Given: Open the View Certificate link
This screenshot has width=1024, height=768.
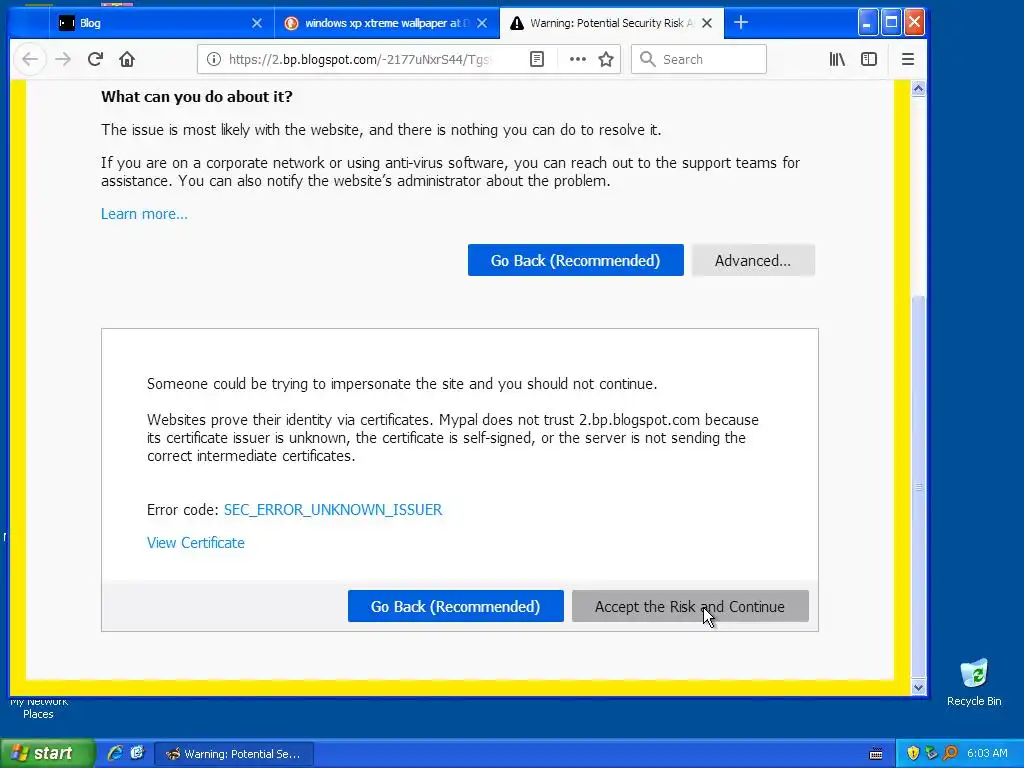Looking at the screenshot, I should [196, 543].
